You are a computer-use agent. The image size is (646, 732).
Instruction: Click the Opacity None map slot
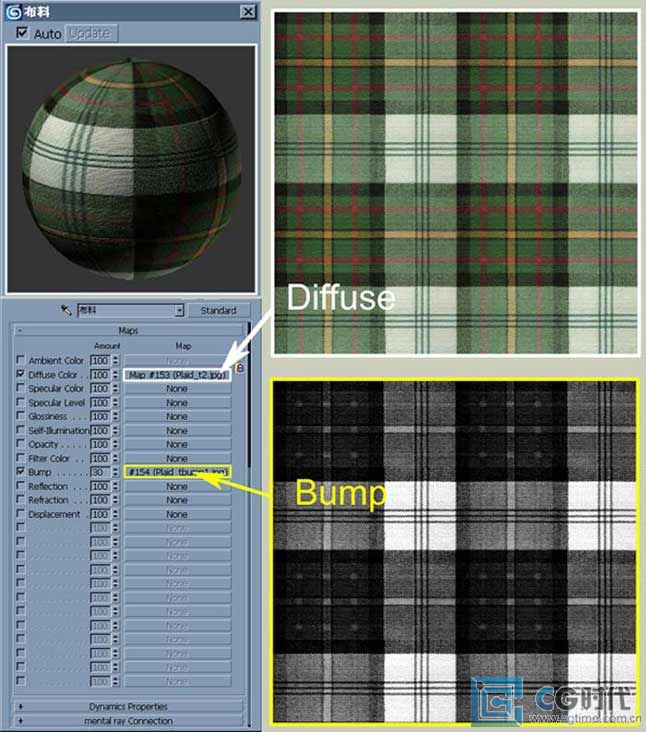177,444
